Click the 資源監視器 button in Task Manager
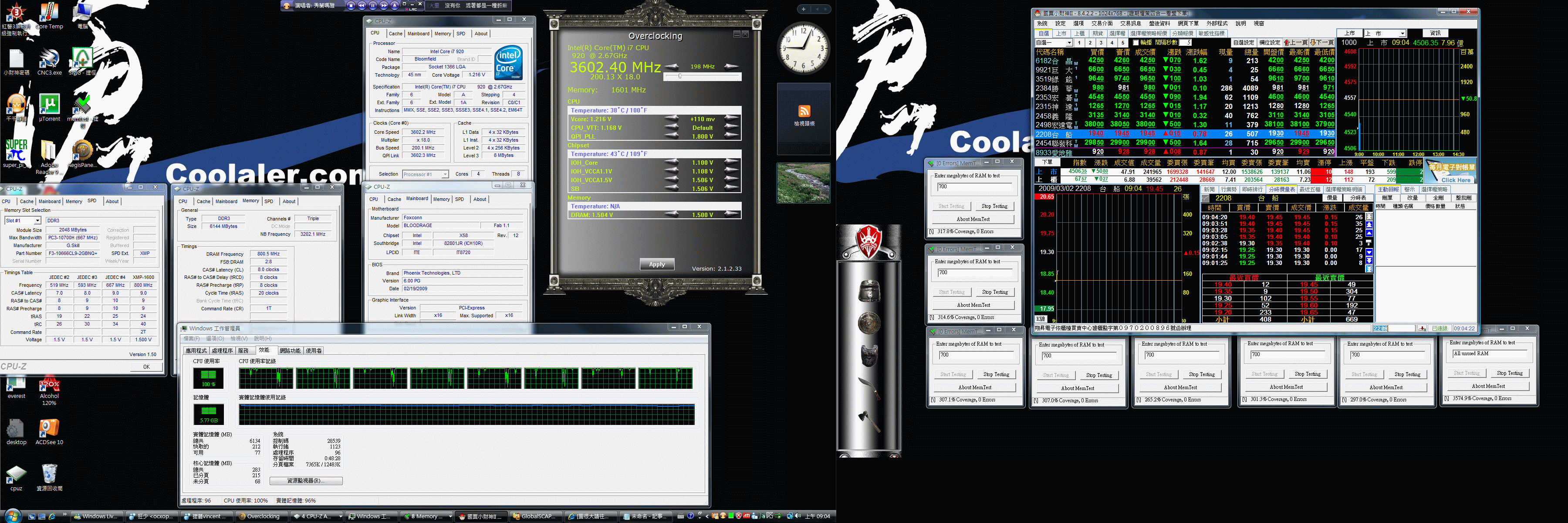The height and width of the screenshot is (523, 1568). tap(306, 480)
